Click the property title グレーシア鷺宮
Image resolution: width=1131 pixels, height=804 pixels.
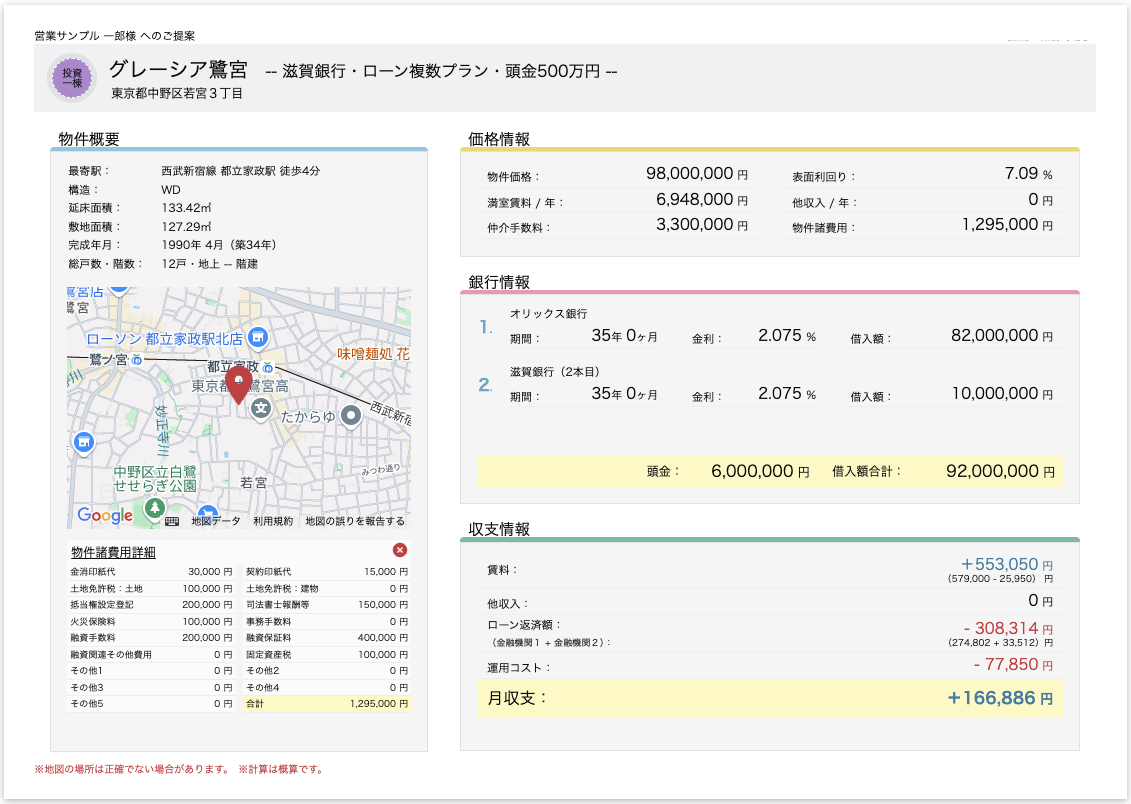click(x=178, y=69)
